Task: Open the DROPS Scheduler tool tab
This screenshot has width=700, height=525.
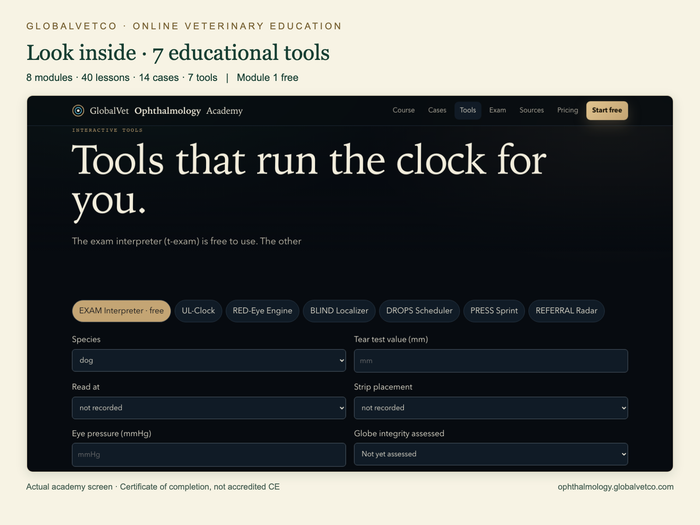Action: coord(419,311)
